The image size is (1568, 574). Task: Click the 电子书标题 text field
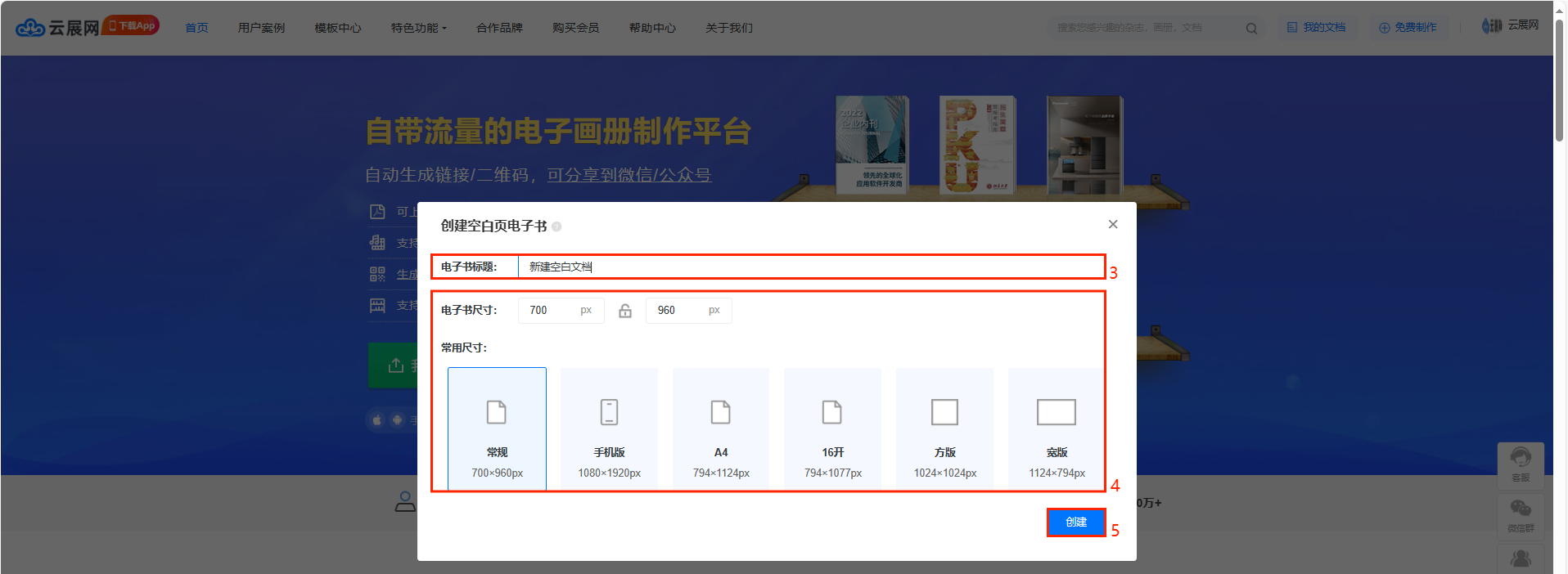click(810, 267)
